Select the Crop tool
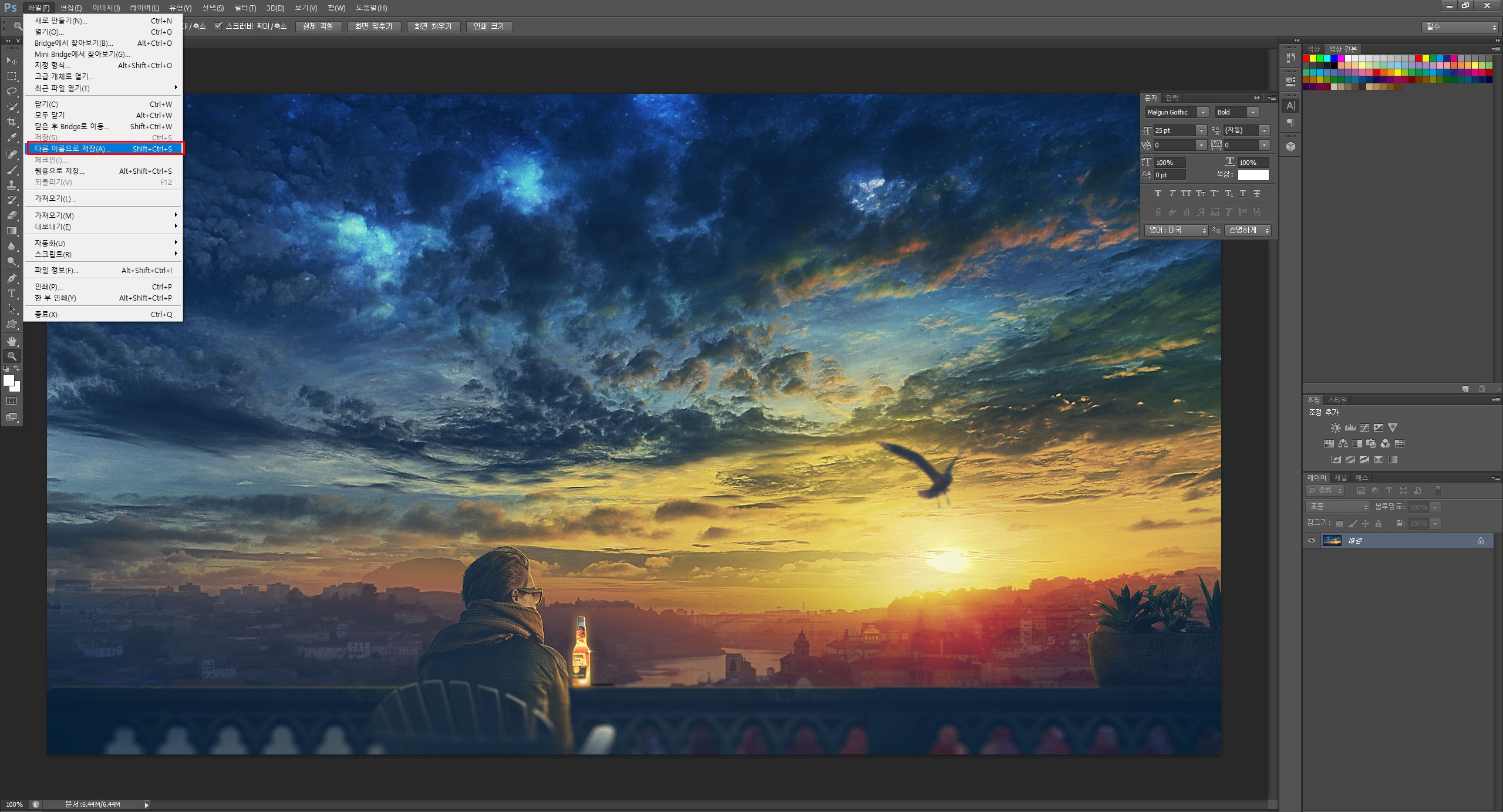Screen dimensions: 1503x812 11,122
